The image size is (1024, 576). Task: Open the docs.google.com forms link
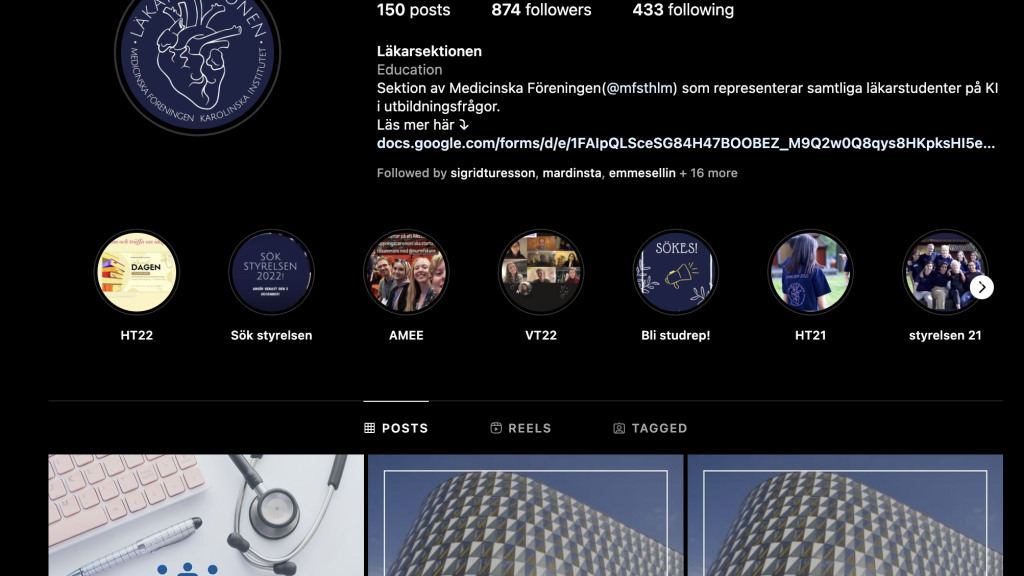point(686,143)
